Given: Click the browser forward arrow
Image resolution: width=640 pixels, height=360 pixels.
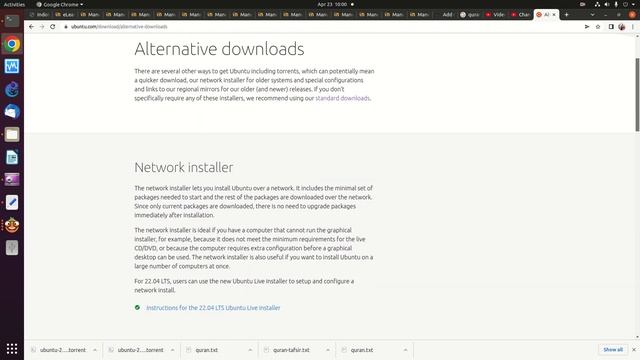Looking at the screenshot, I should point(42,27).
